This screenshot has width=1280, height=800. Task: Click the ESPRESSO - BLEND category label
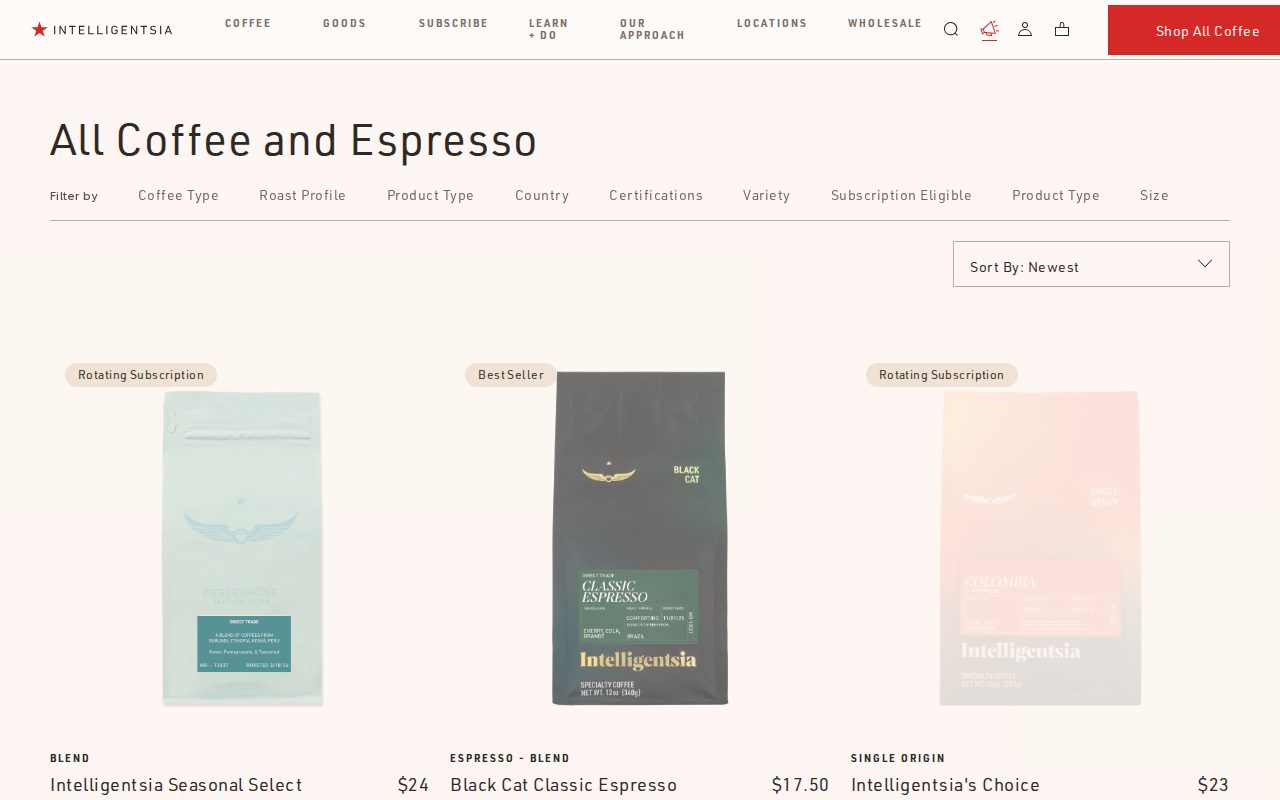pyautogui.click(x=510, y=758)
